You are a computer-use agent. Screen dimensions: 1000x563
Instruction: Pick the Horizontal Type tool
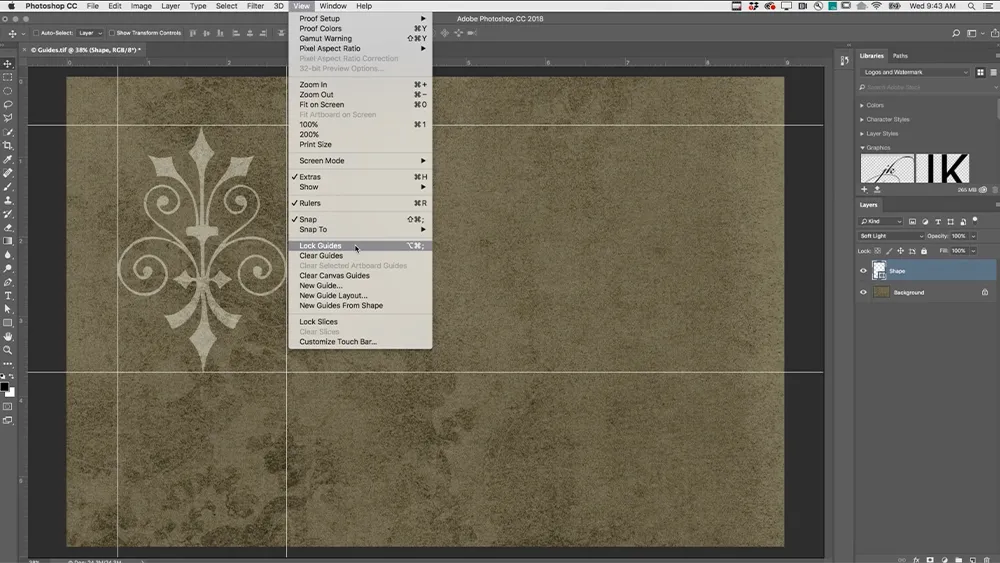tap(8, 296)
